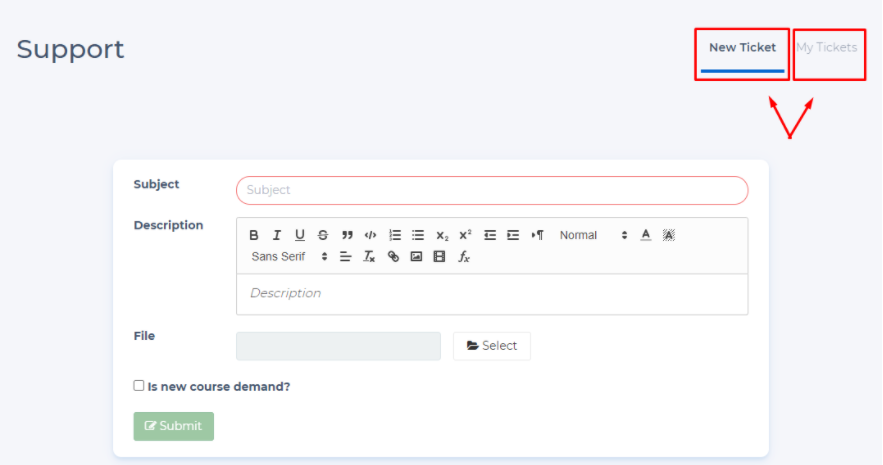Apply strikethrough text formatting
Screen dimensions: 883x465
point(323,235)
